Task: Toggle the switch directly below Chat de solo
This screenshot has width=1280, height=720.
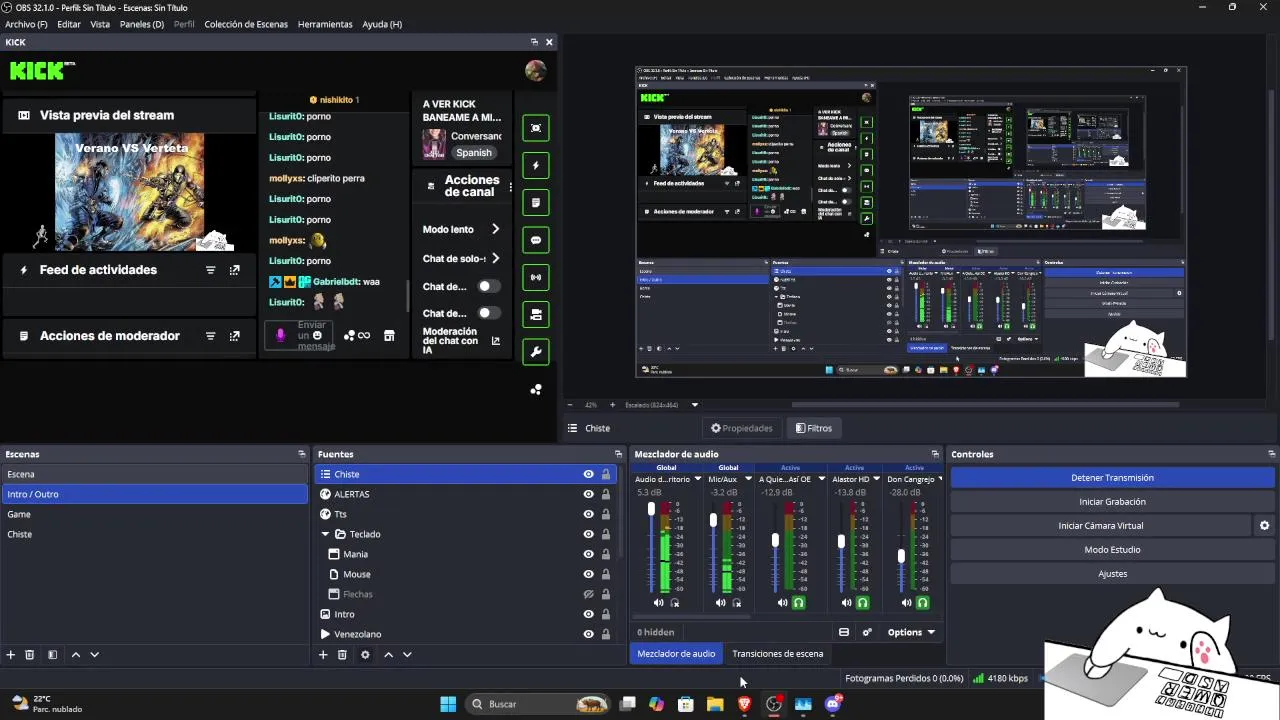Action: click(x=488, y=286)
